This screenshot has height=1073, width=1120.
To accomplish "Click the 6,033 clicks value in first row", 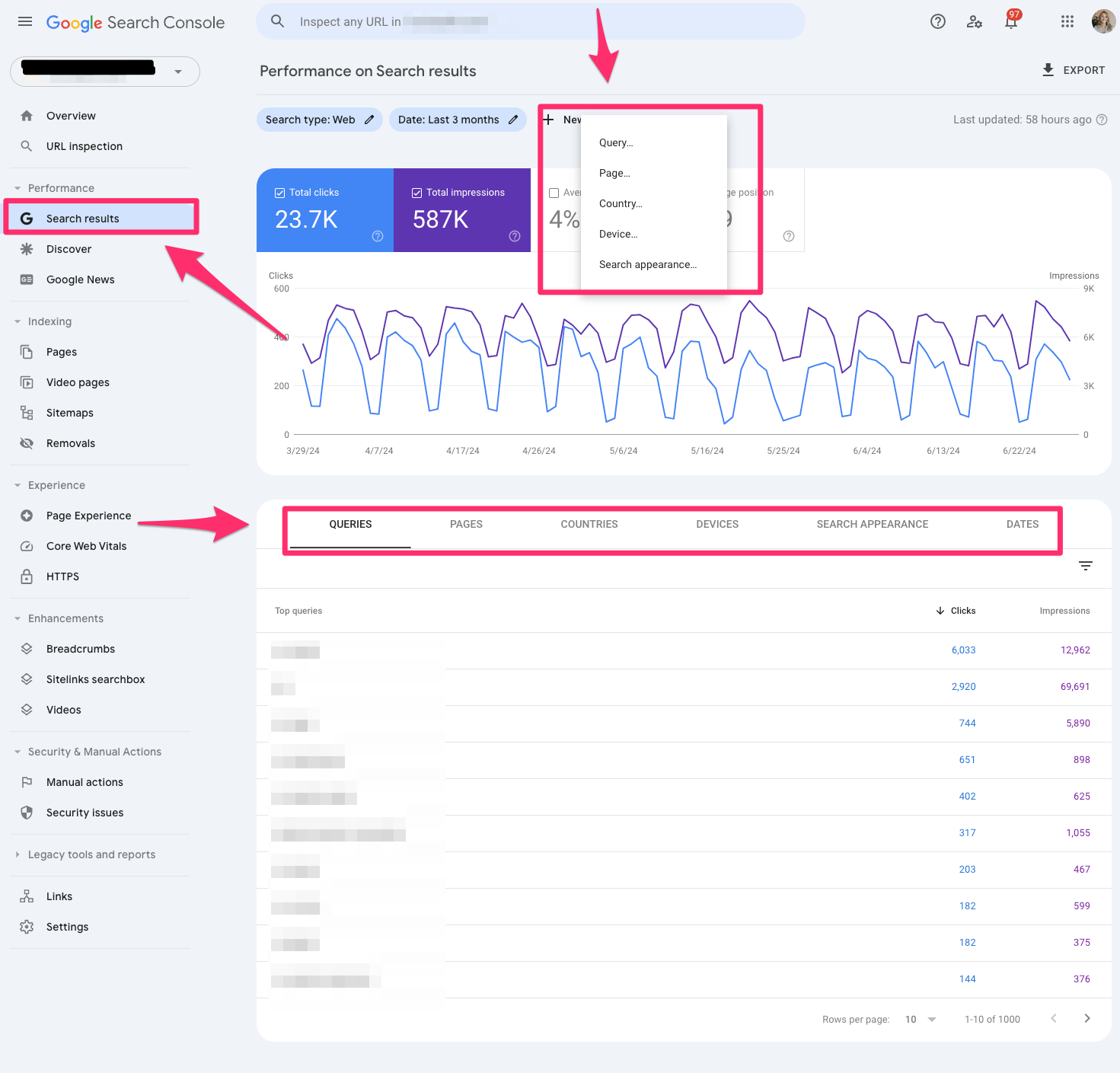I will tap(963, 650).
